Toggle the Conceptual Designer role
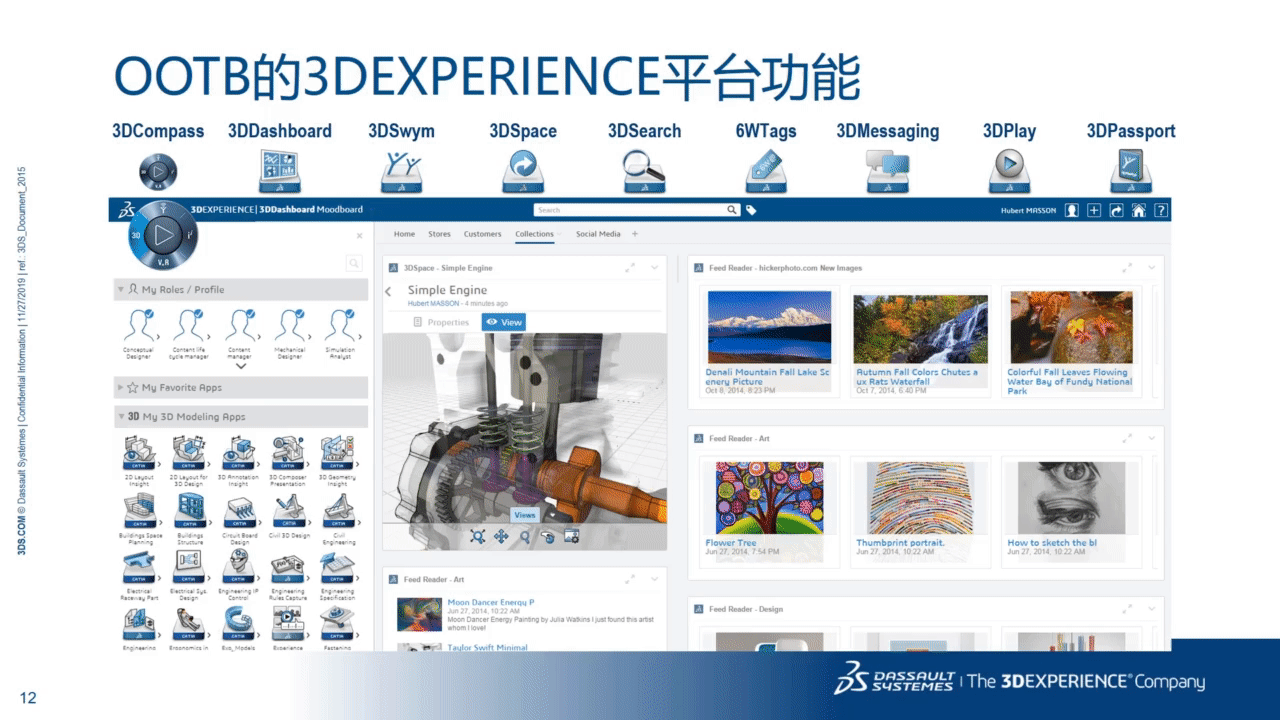The width and height of the screenshot is (1280, 720). point(139,333)
